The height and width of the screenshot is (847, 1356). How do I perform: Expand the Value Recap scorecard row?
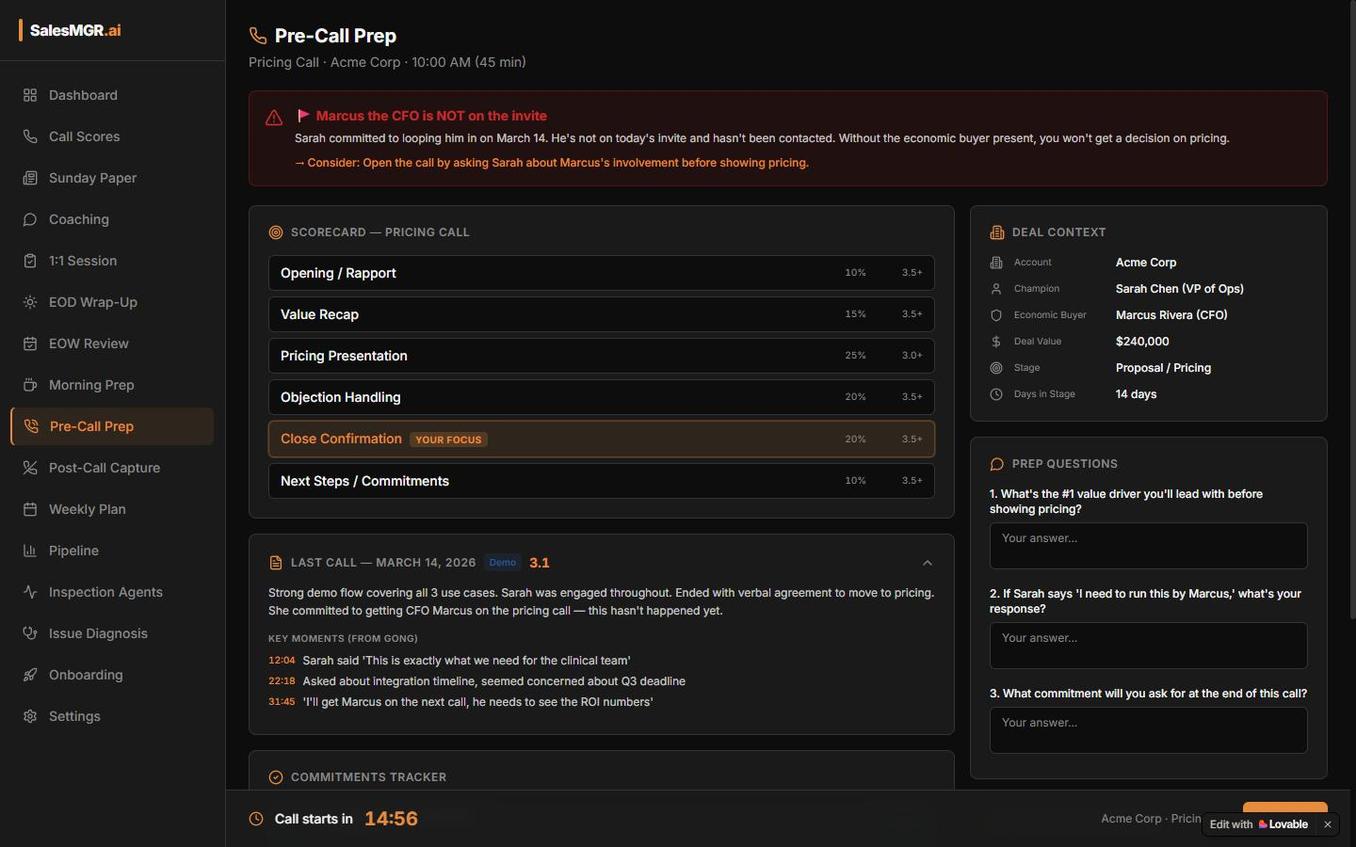pyautogui.click(x=601, y=314)
